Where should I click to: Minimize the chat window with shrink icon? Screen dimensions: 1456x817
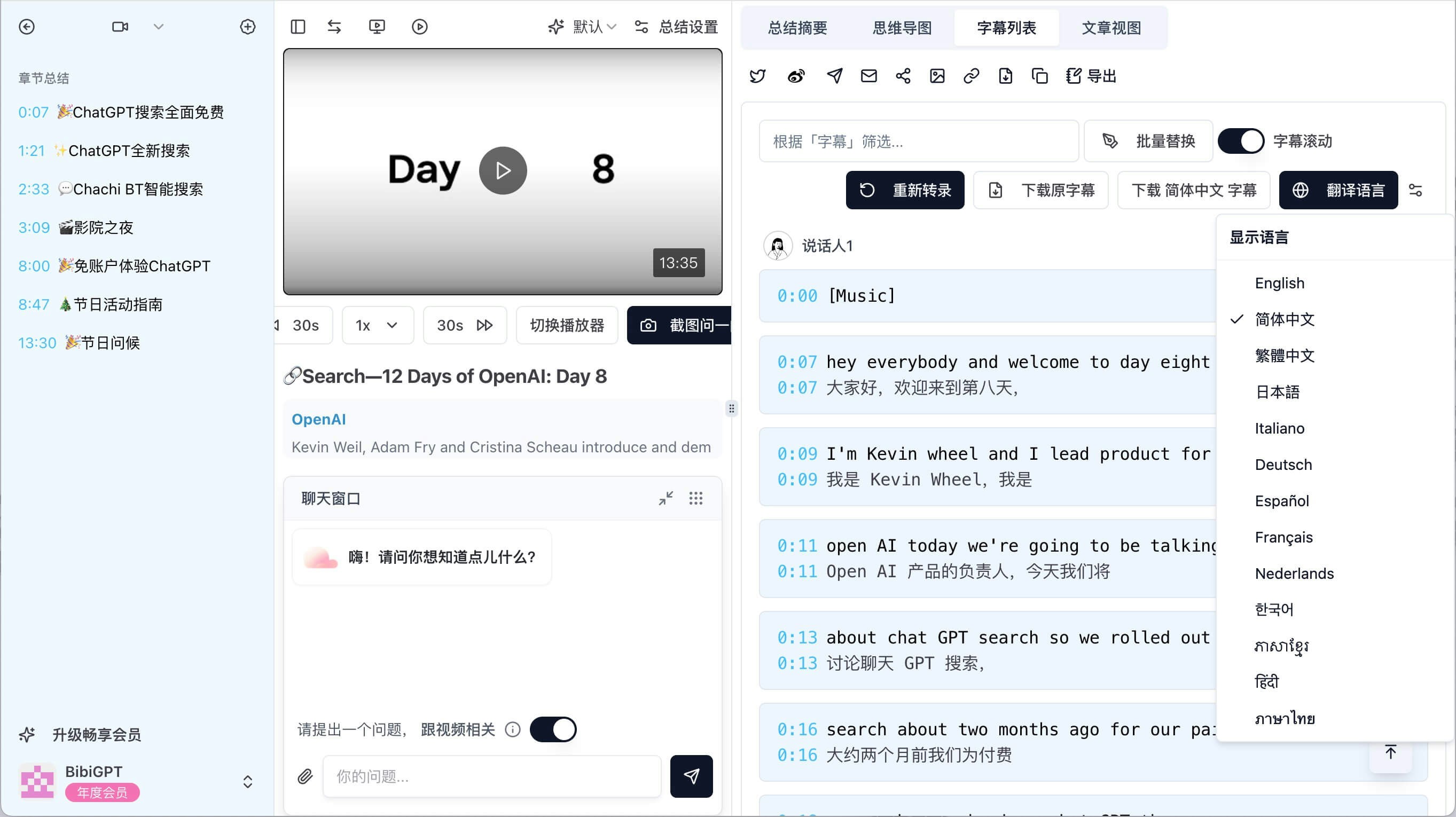[x=666, y=498]
